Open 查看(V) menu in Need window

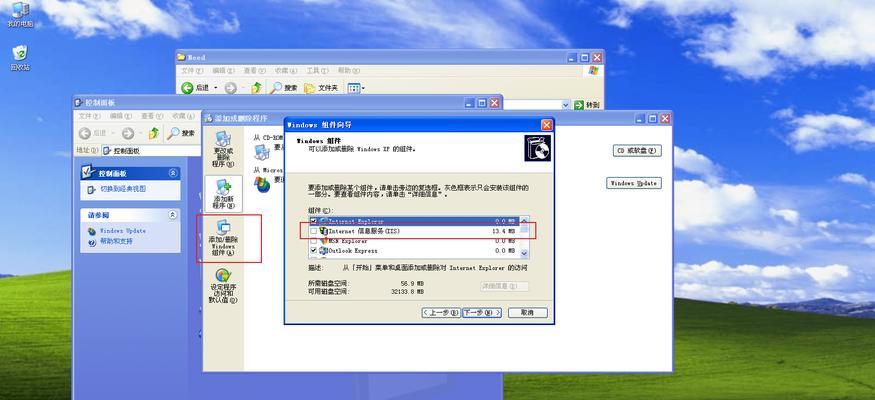tap(254, 71)
